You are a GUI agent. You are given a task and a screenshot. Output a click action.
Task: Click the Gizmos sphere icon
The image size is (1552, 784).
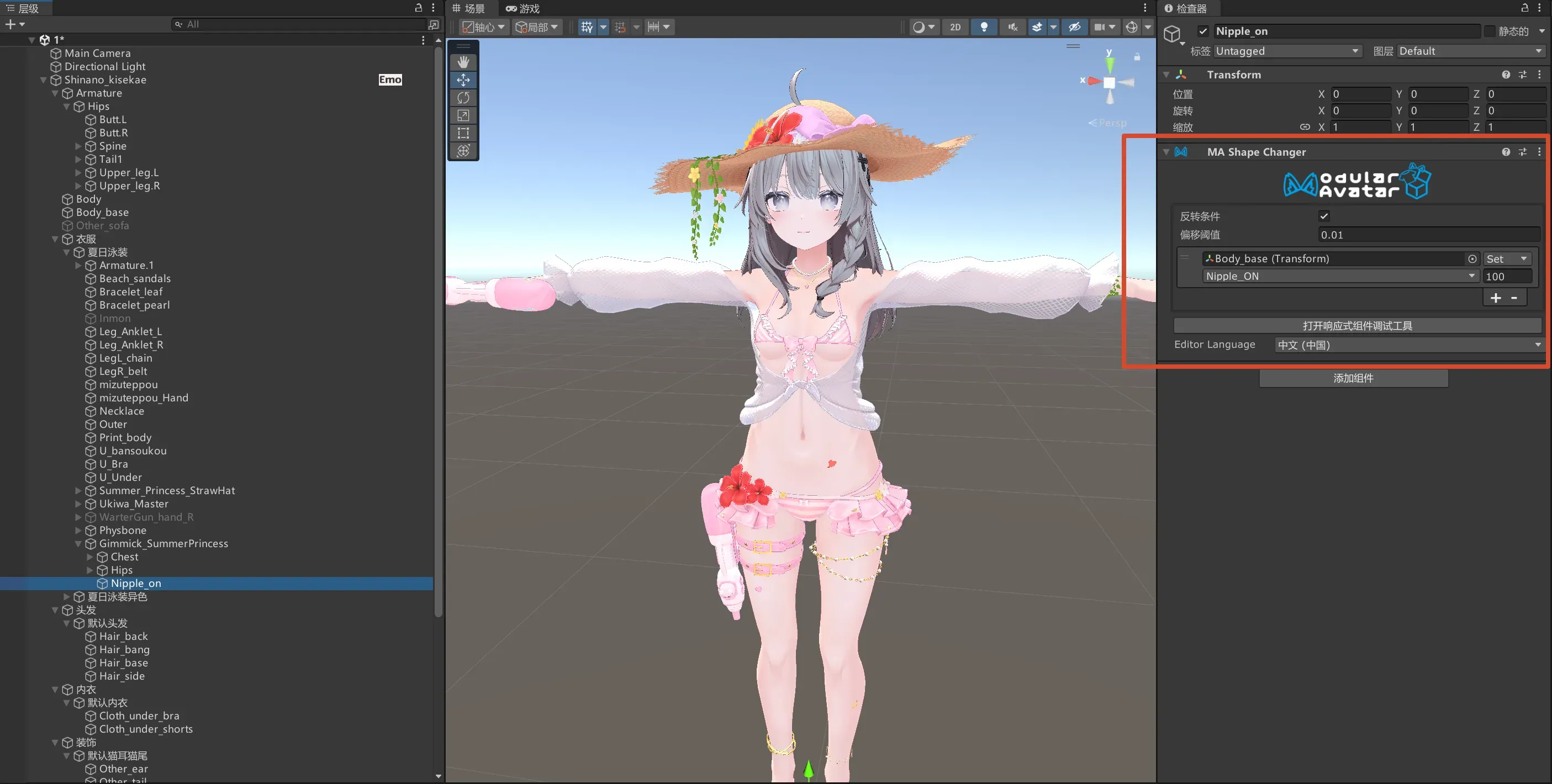point(1132,27)
